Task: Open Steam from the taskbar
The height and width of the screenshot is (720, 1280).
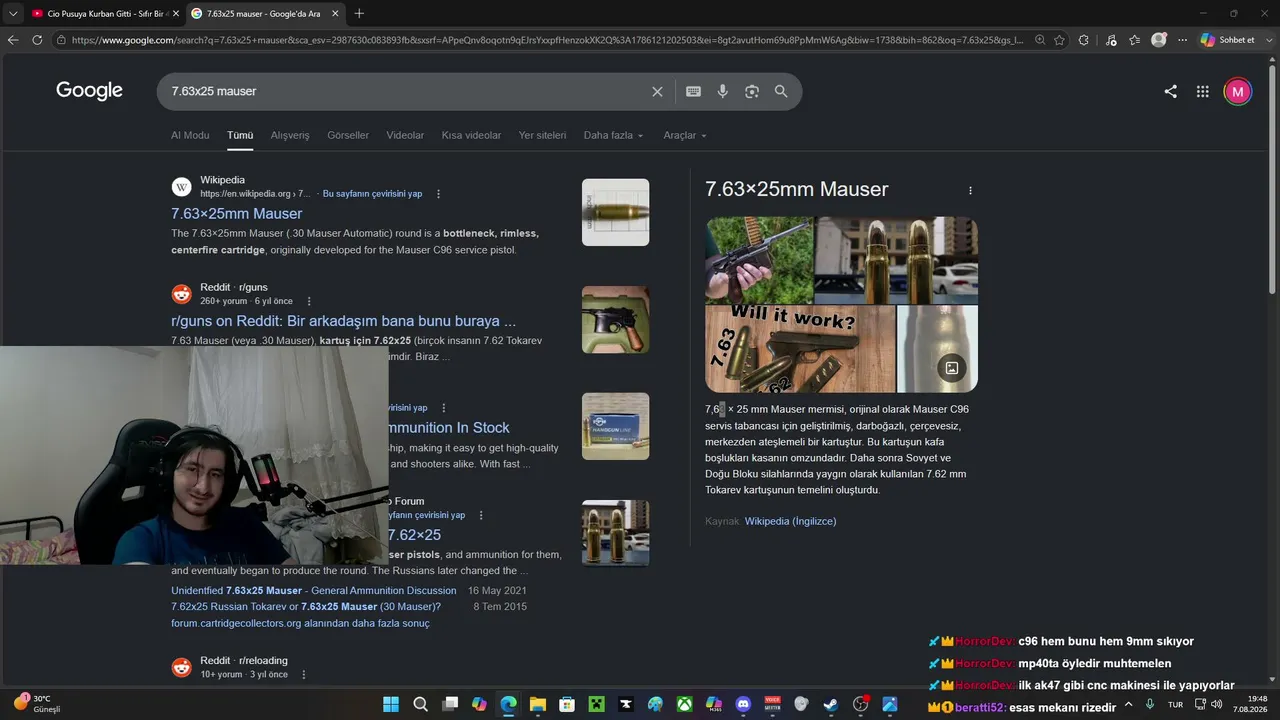Action: pyautogui.click(x=831, y=704)
